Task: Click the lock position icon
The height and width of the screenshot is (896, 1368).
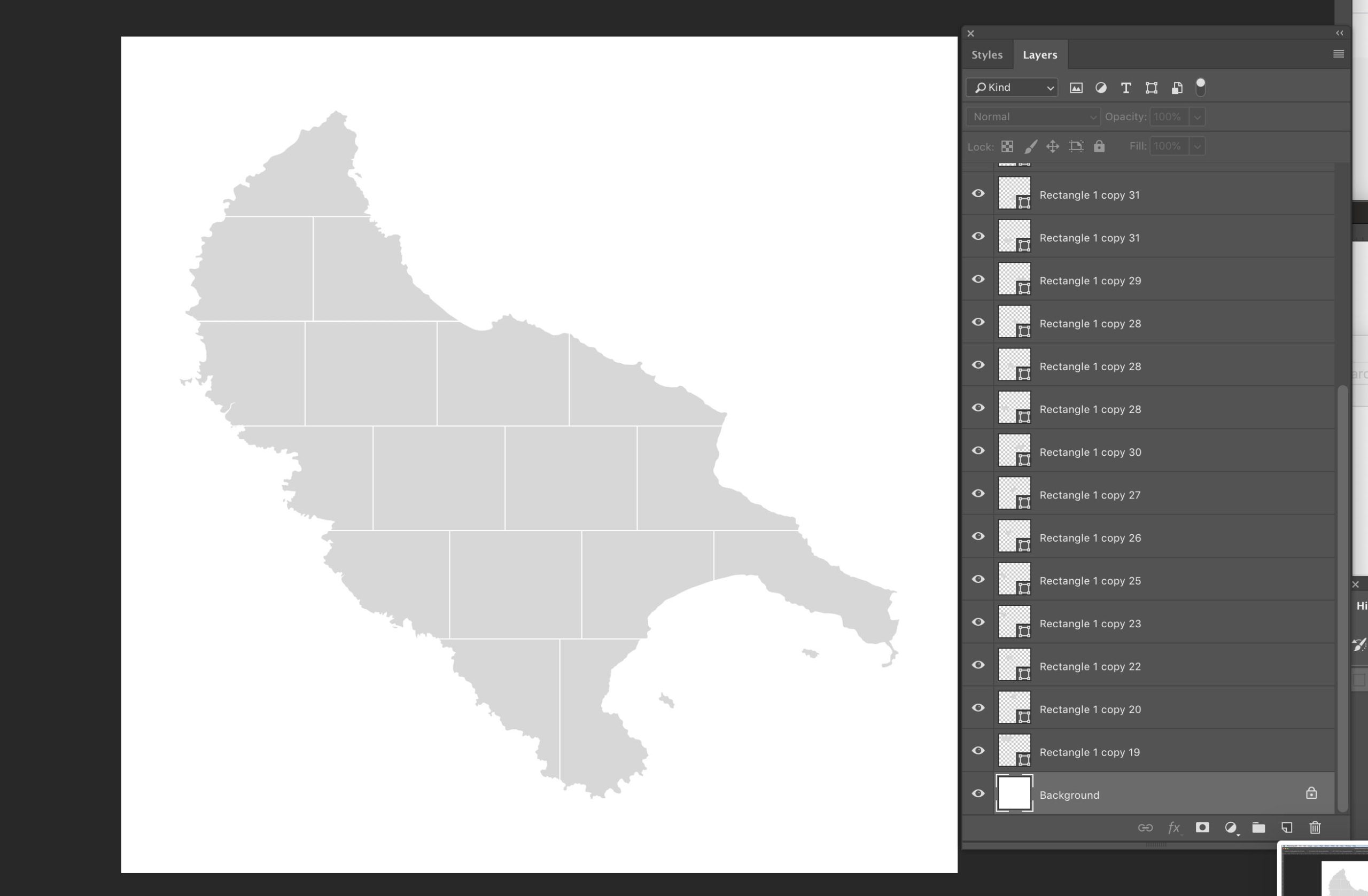Action: (1052, 146)
